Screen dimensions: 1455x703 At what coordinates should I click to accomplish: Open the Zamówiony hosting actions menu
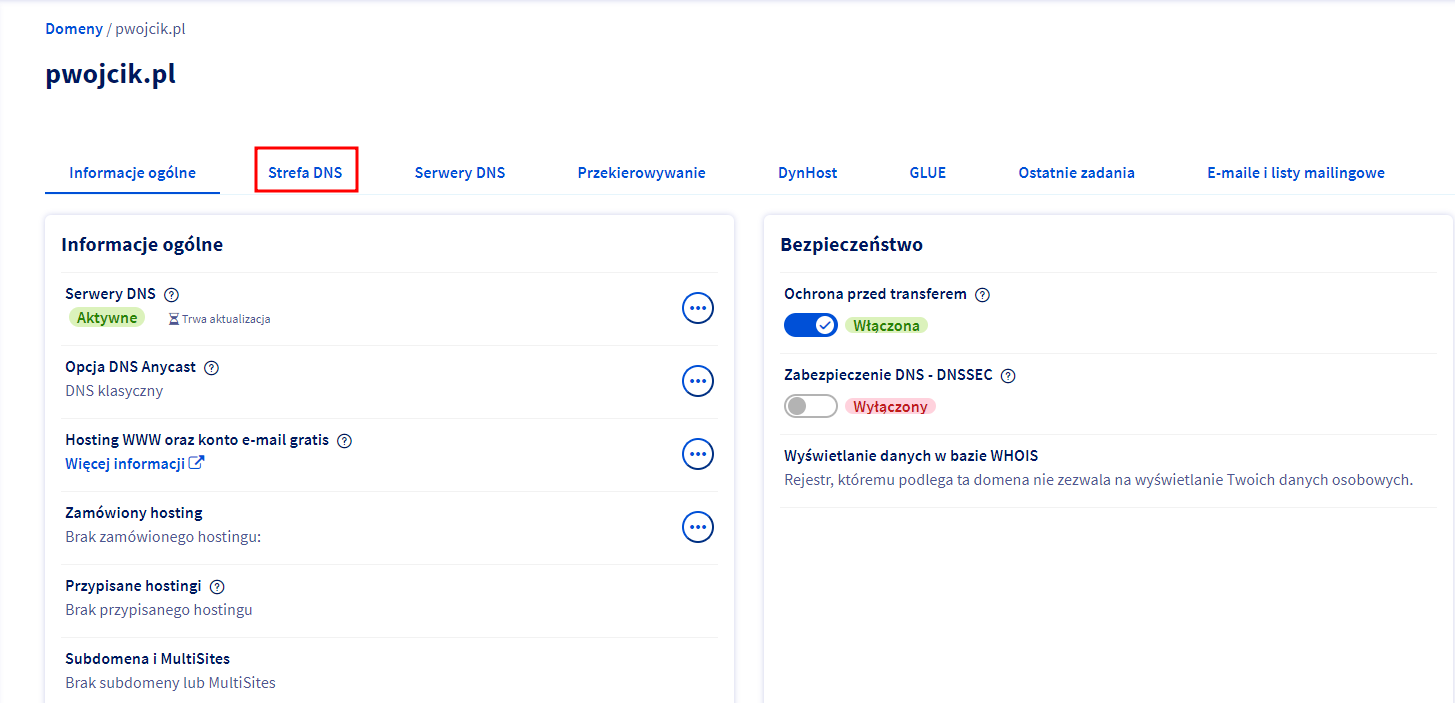(697, 526)
